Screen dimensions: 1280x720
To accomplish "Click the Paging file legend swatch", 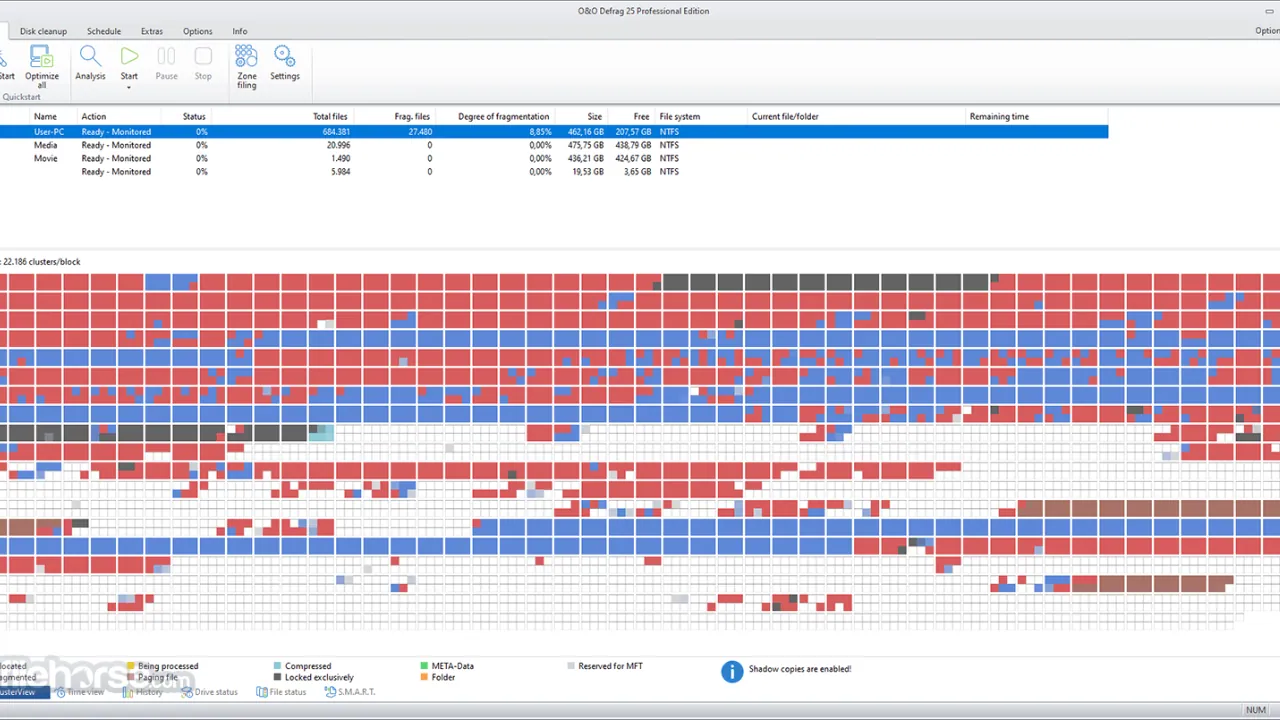I will pyautogui.click(x=130, y=677).
